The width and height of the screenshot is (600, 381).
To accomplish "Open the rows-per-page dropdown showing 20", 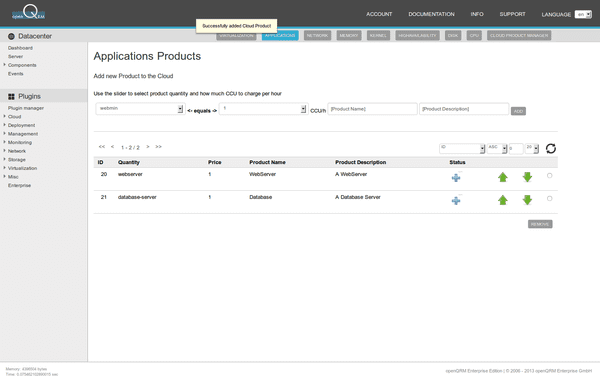I will point(532,148).
